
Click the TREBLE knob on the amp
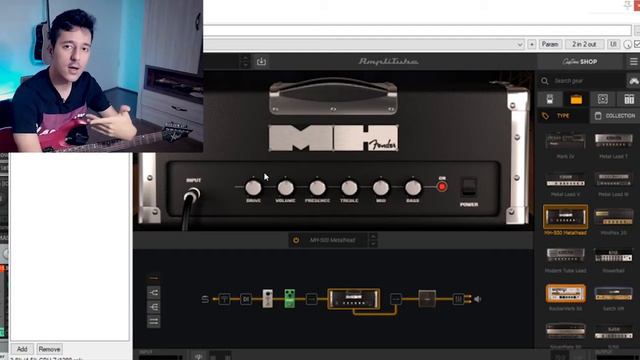point(349,188)
